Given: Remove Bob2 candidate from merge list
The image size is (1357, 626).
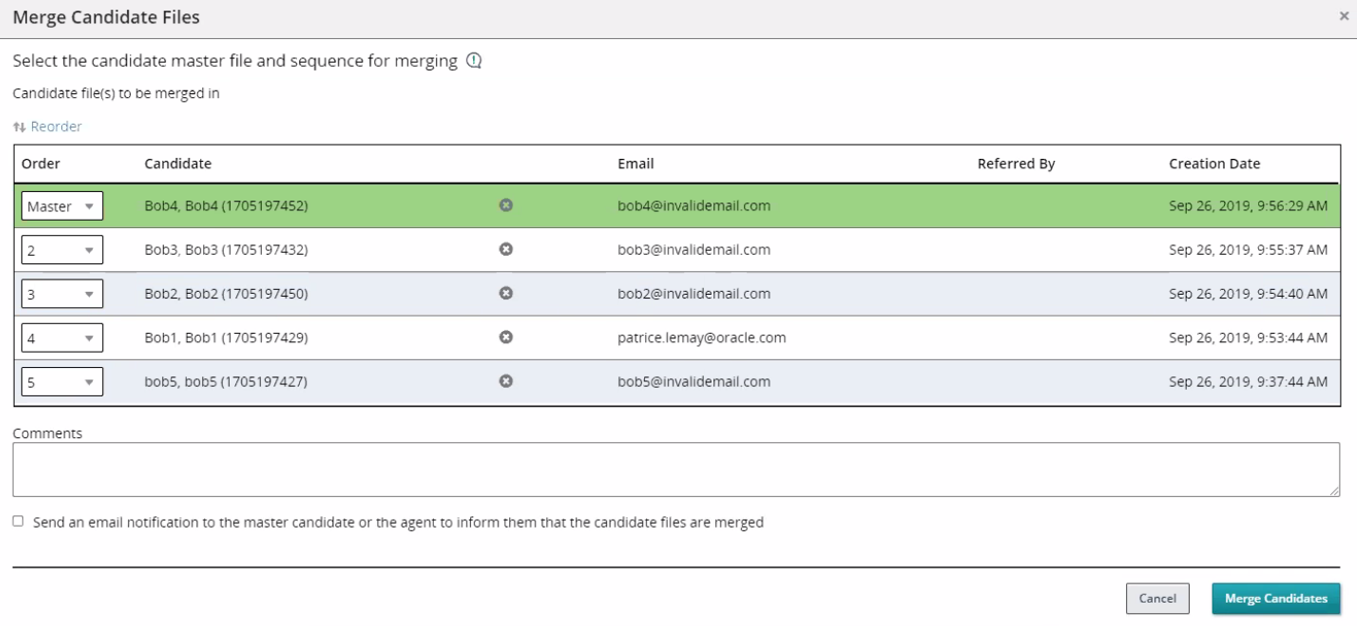Looking at the screenshot, I should [506, 293].
